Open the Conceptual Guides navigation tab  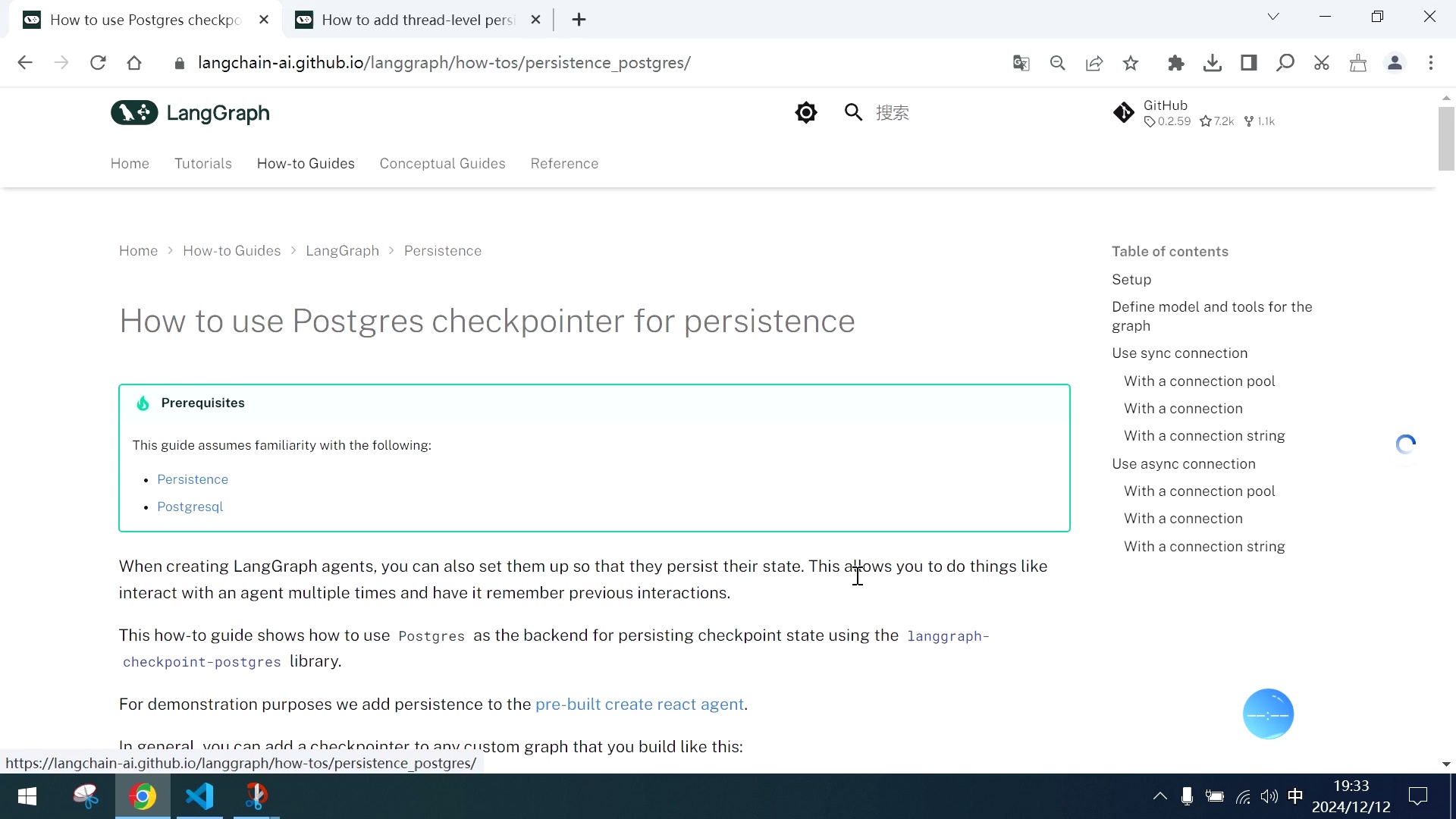point(442,164)
